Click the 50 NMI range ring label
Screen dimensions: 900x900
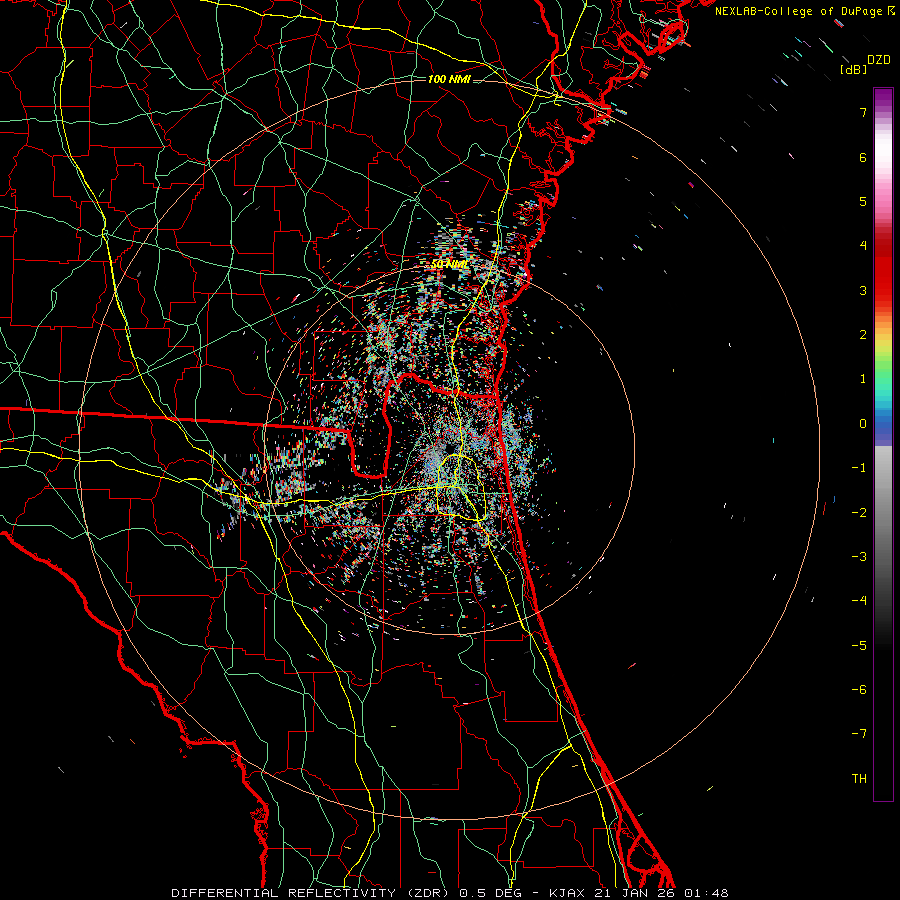[x=449, y=264]
